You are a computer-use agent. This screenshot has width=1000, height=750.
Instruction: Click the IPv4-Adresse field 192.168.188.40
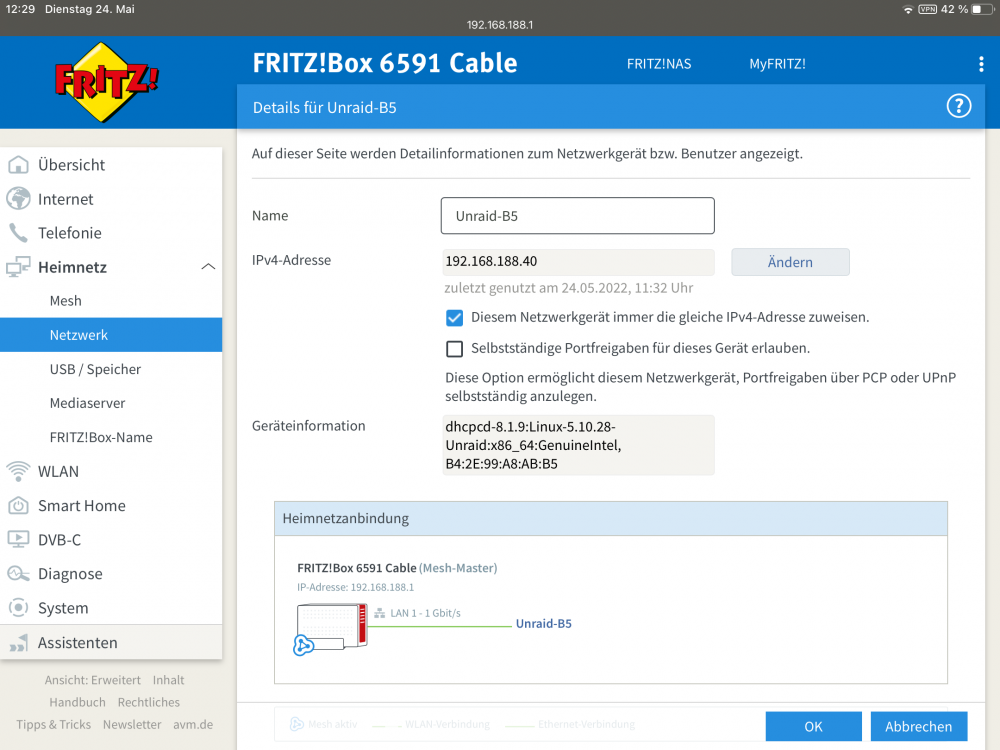578,261
